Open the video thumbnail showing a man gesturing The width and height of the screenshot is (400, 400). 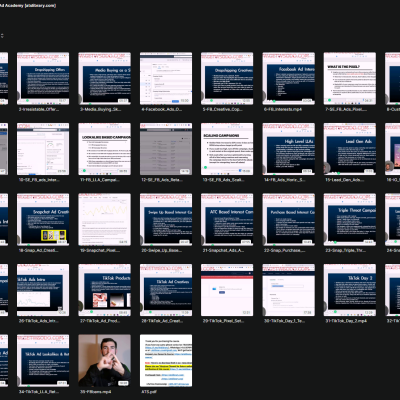[x=104, y=361]
